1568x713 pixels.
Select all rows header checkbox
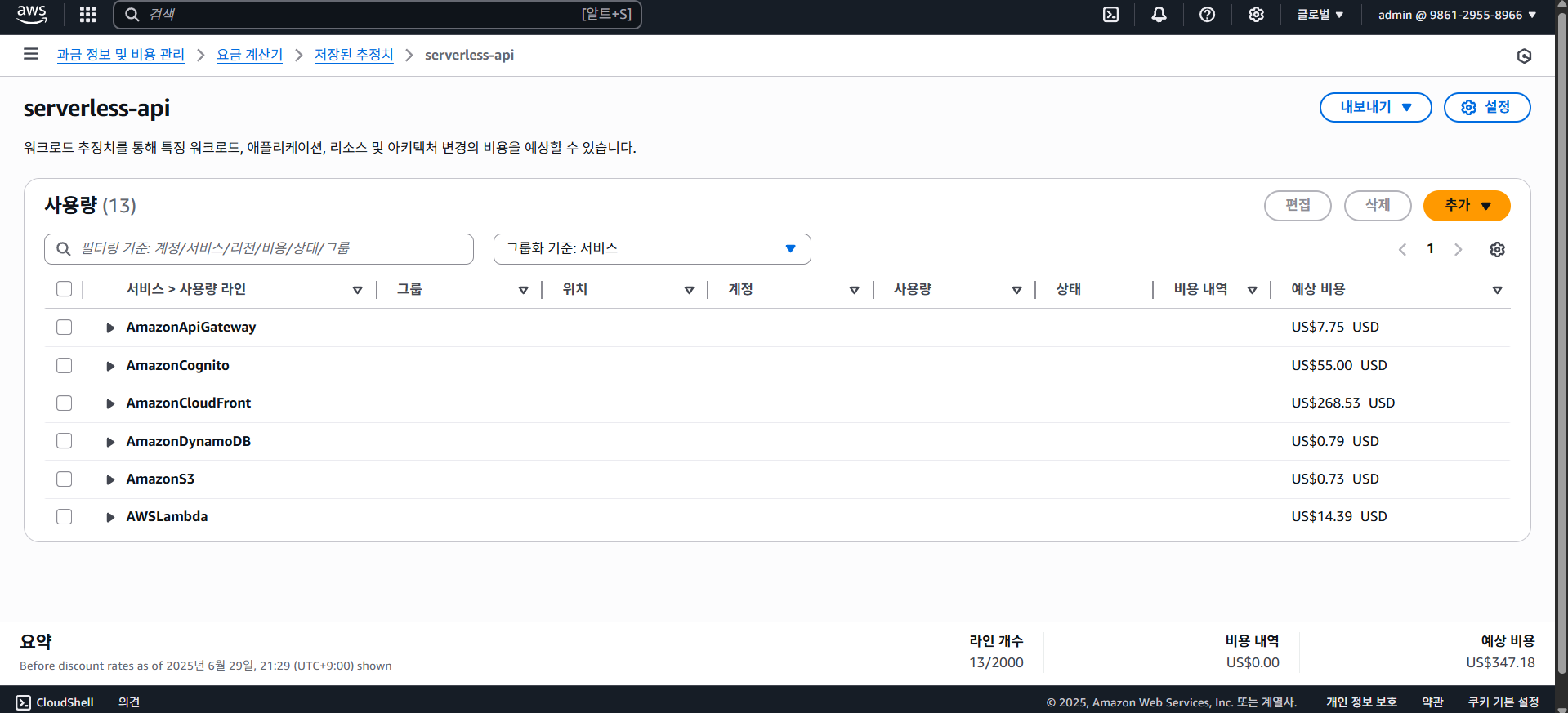pyautogui.click(x=65, y=289)
